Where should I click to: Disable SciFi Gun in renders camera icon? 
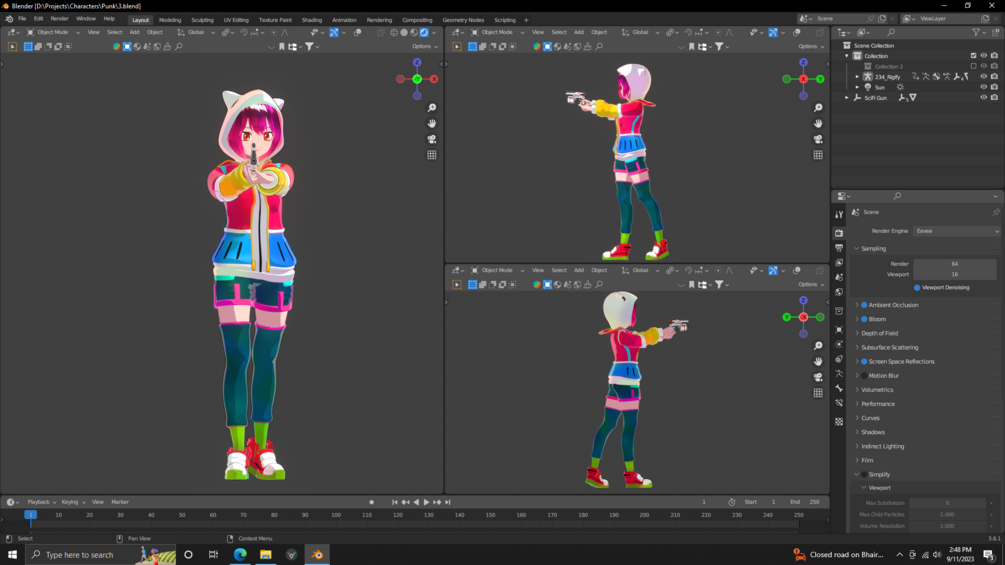coord(994,97)
